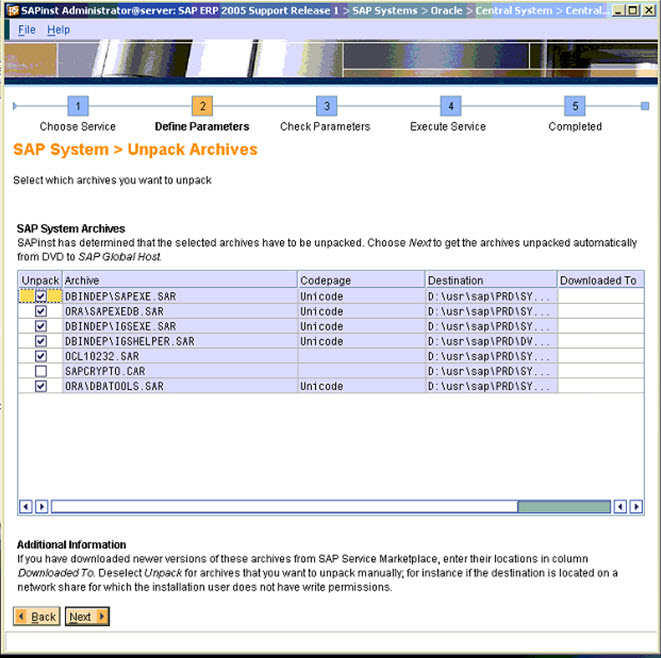Uncheck Unpack for OCL10232.SAR
661x658 pixels.
point(41,356)
